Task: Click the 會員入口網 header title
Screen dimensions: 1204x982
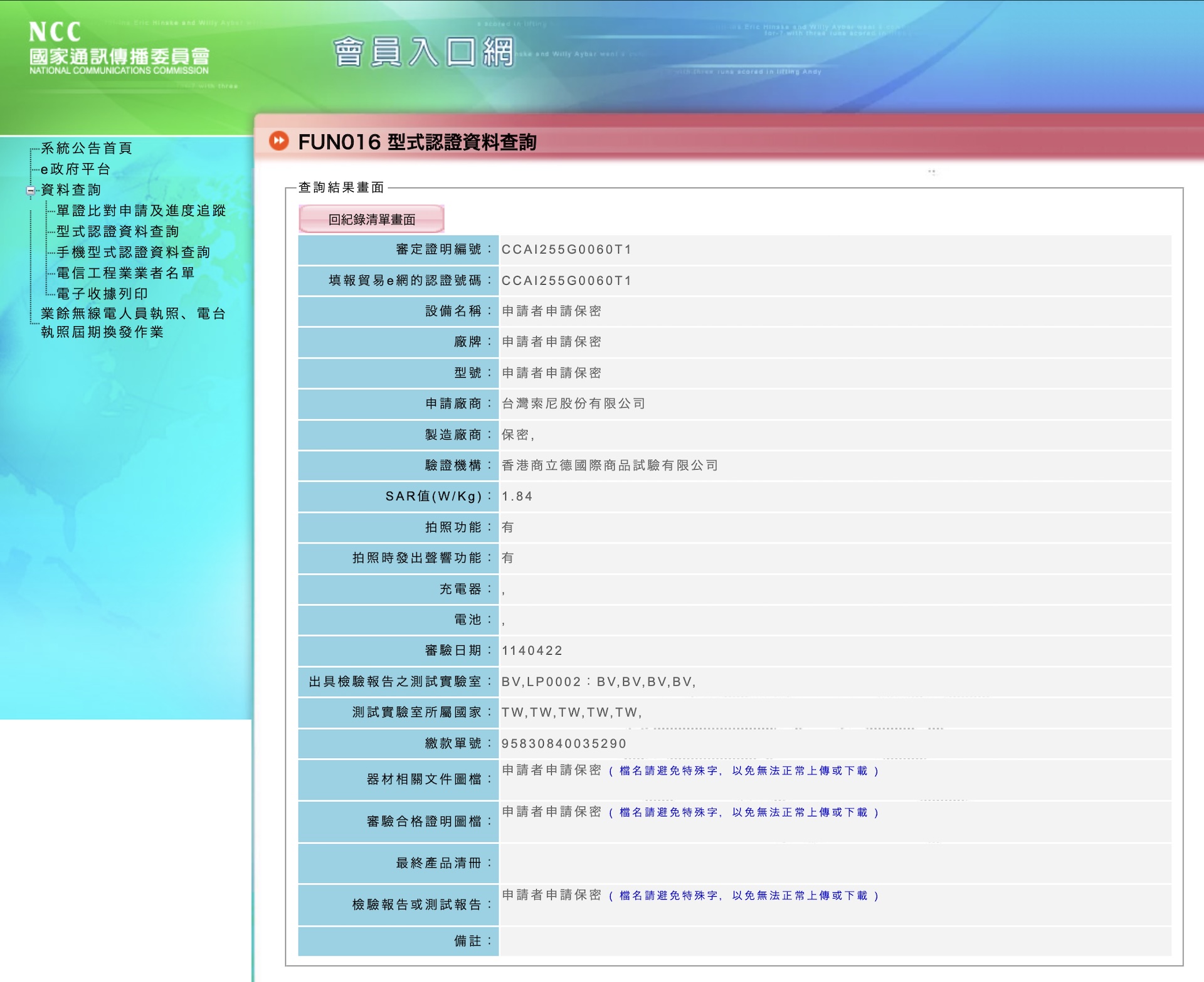Action: (x=424, y=52)
